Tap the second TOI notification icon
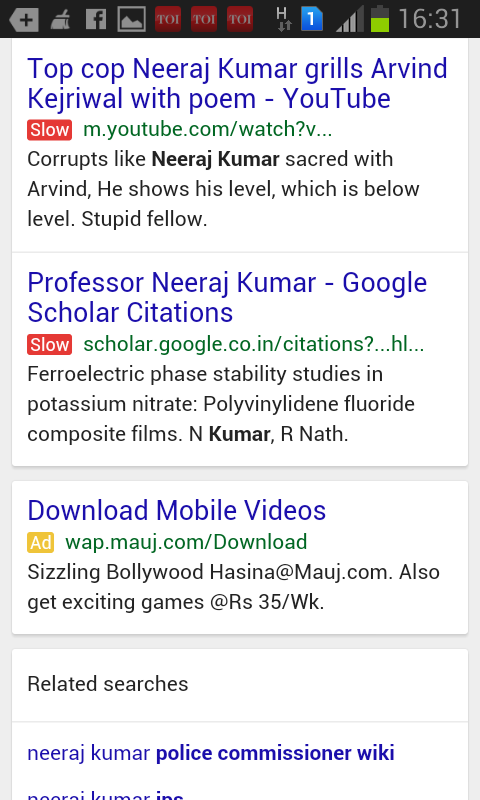Image resolution: width=480 pixels, height=800 pixels. point(204,19)
